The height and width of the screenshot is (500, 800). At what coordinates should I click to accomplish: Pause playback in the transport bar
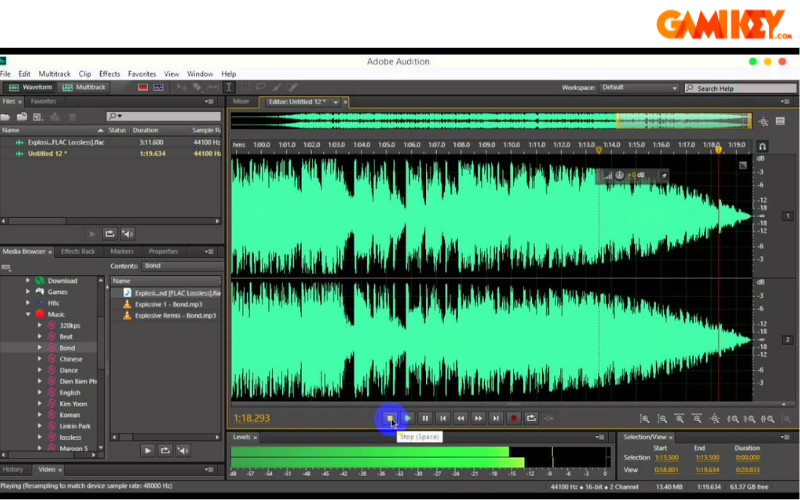pos(425,418)
